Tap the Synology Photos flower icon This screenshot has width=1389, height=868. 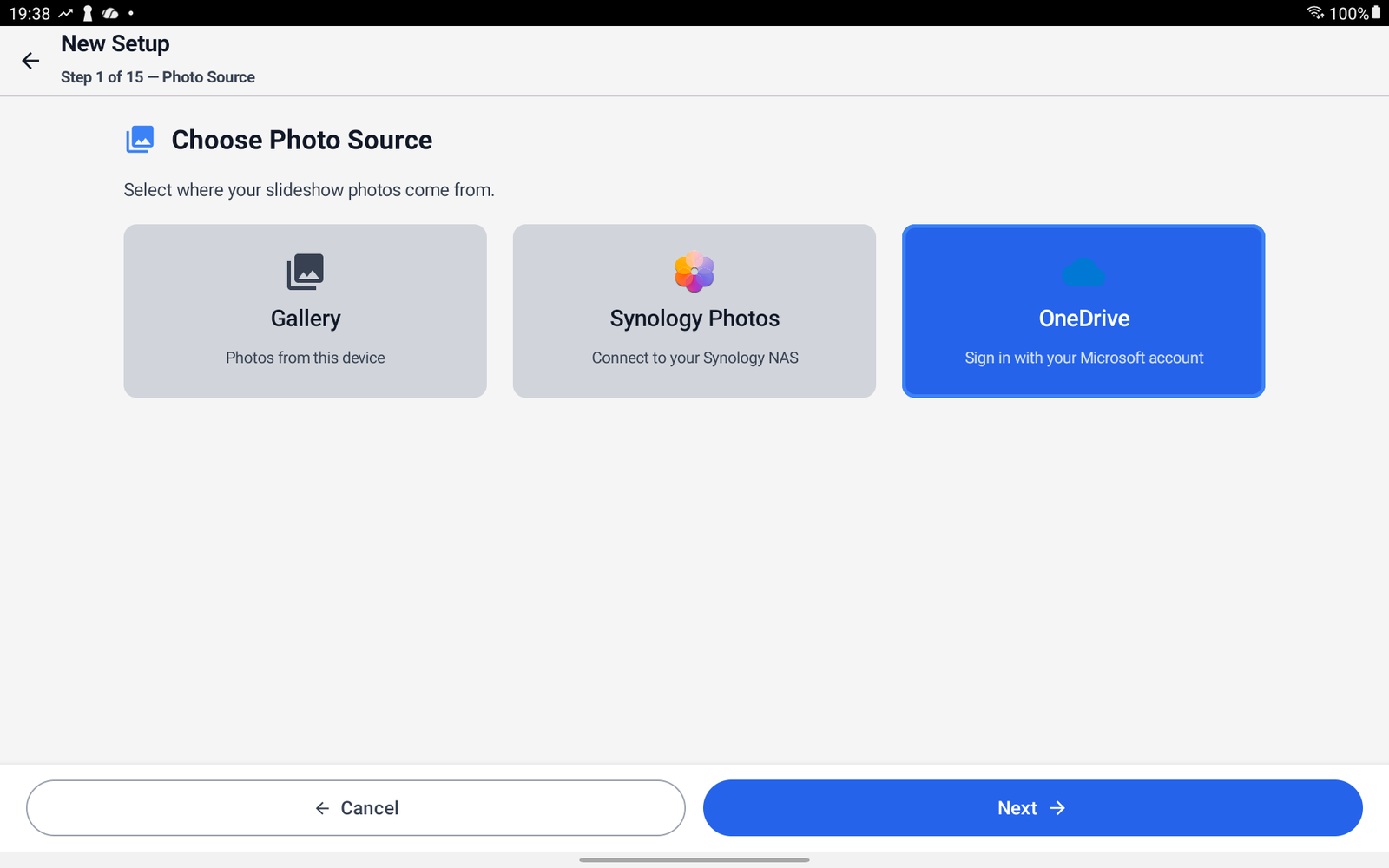[x=694, y=272]
